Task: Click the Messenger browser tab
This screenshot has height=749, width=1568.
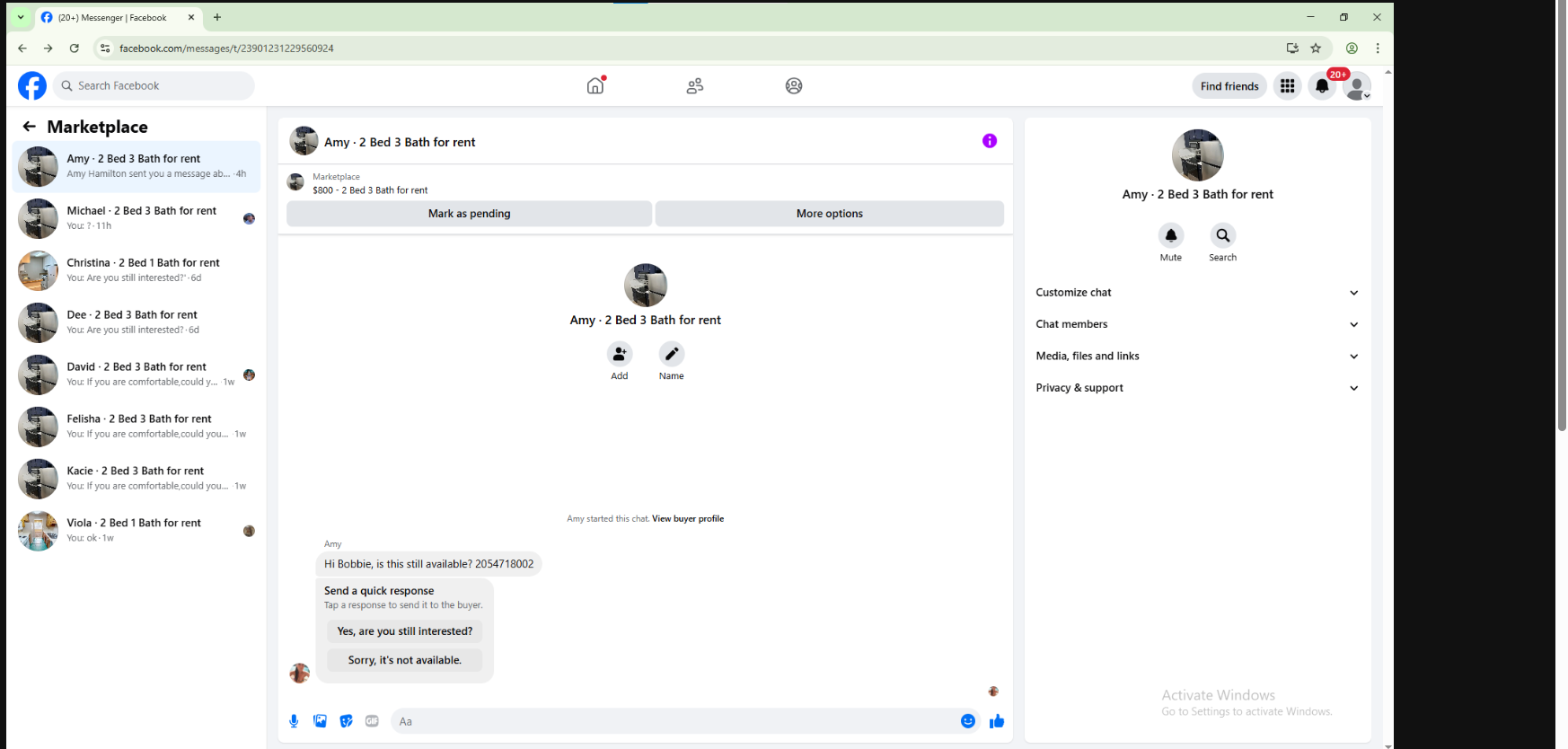Action: point(119,17)
